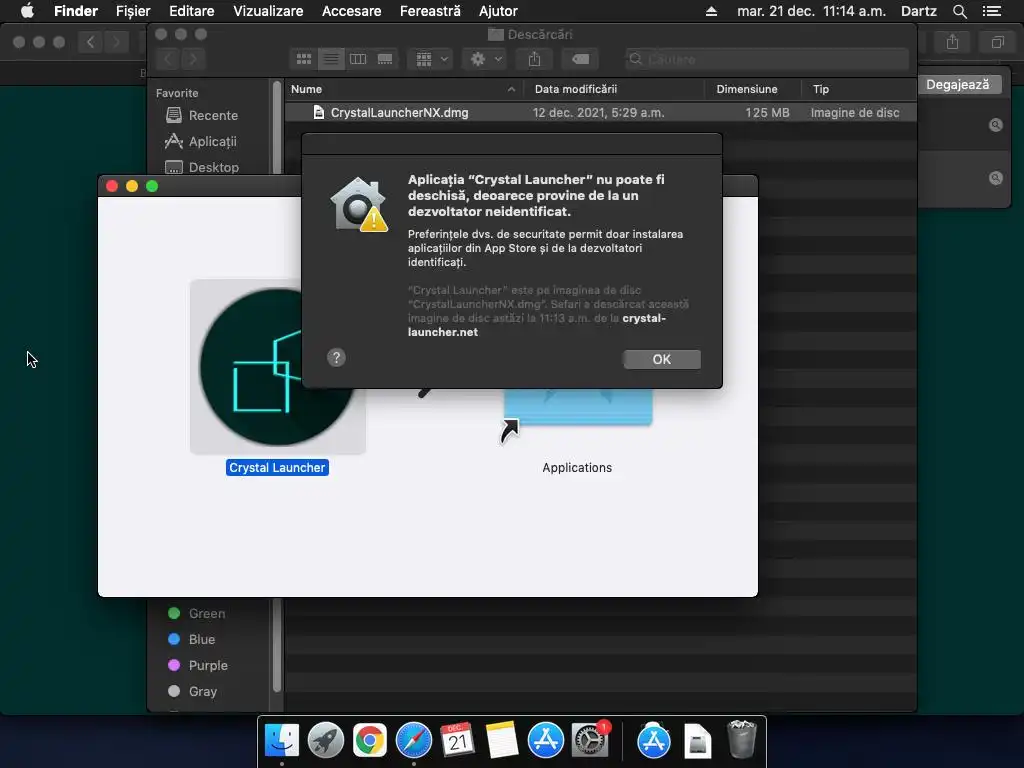Click the tabs overview icon in background window

point(997,42)
